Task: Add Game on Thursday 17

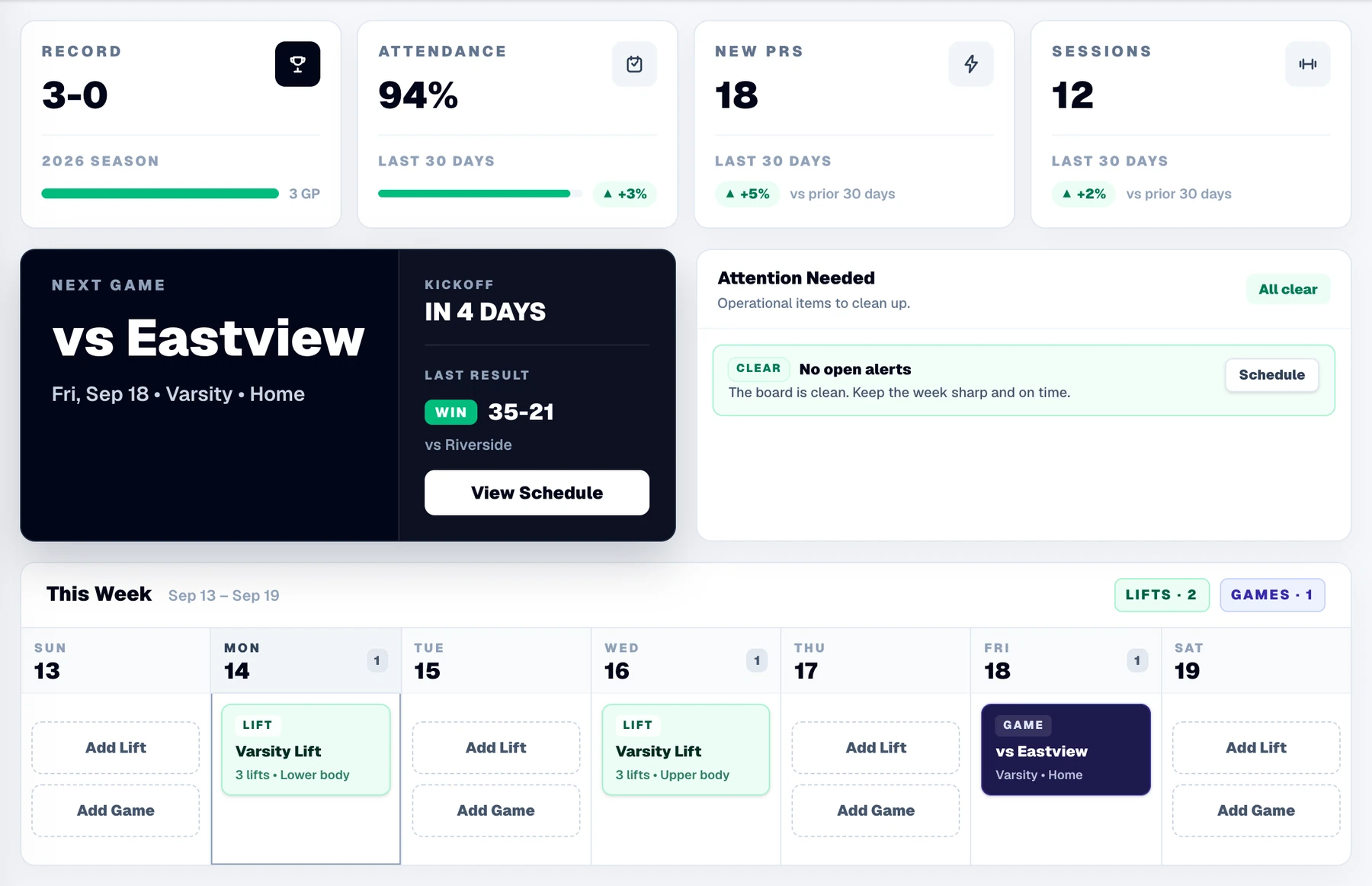Action: click(x=876, y=811)
